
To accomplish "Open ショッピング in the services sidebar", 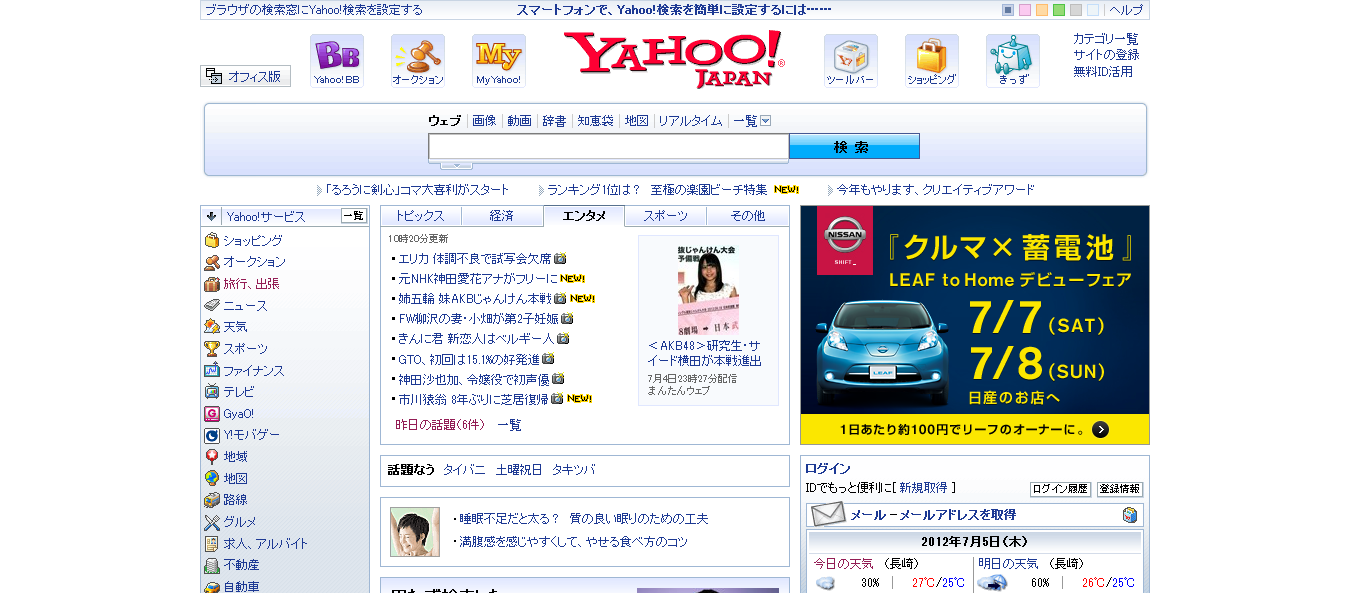I will coord(252,241).
